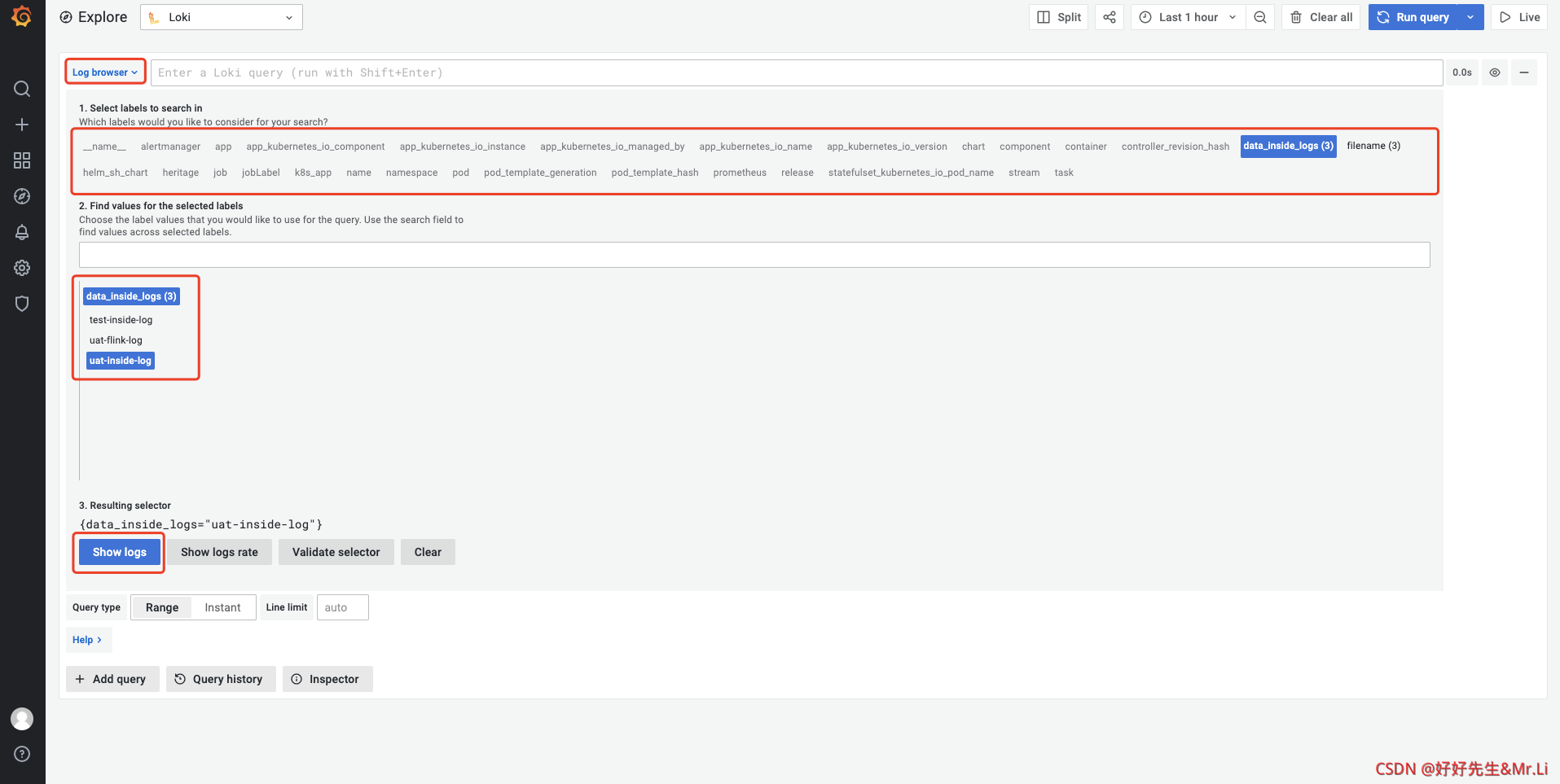Start Live tailing mode
The height and width of the screenshot is (784, 1560).
[x=1519, y=17]
